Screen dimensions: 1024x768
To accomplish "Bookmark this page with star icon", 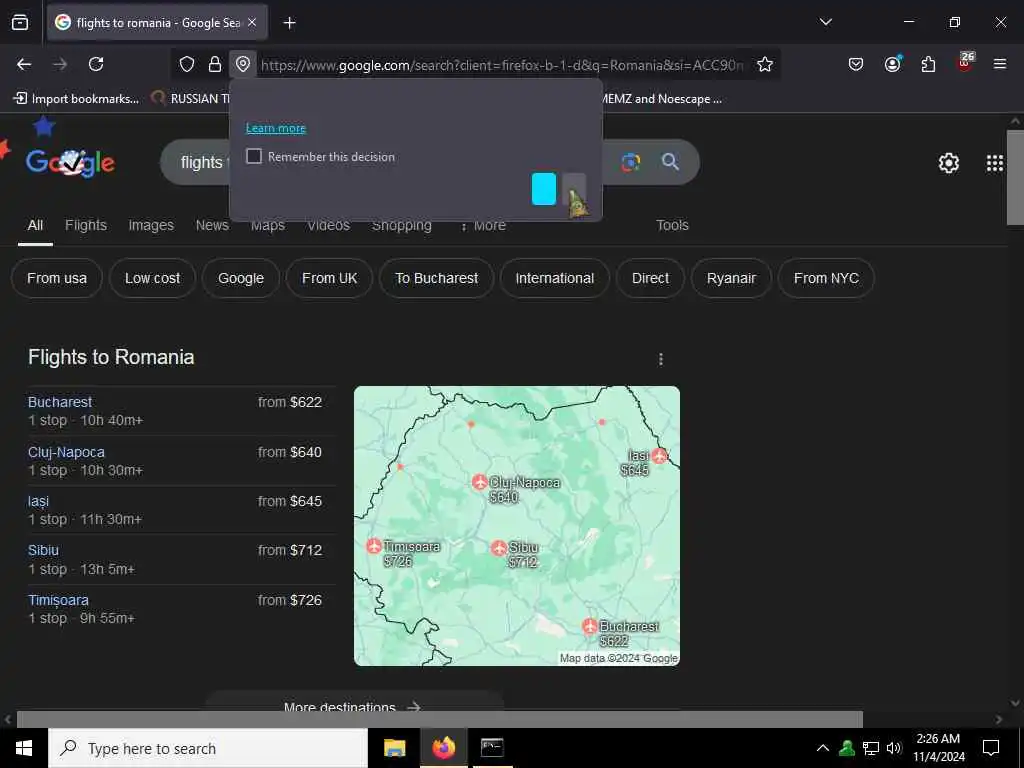I will click(765, 64).
